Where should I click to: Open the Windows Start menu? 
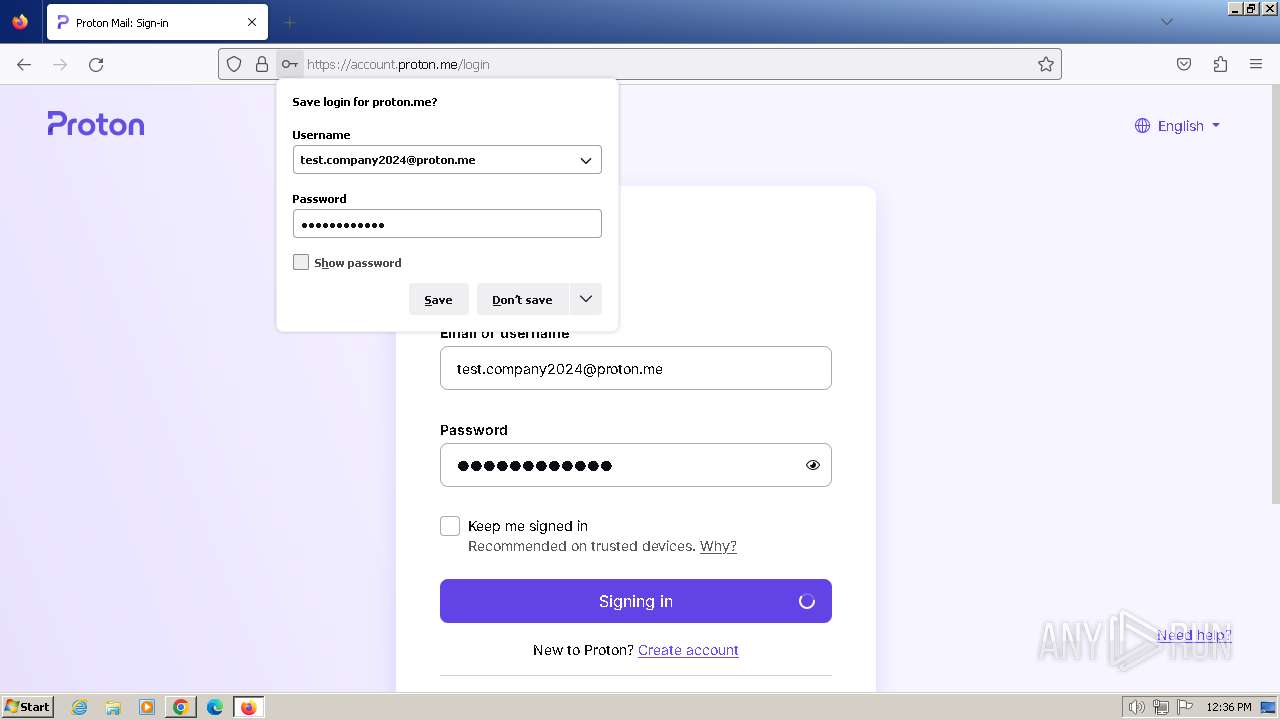click(28, 707)
